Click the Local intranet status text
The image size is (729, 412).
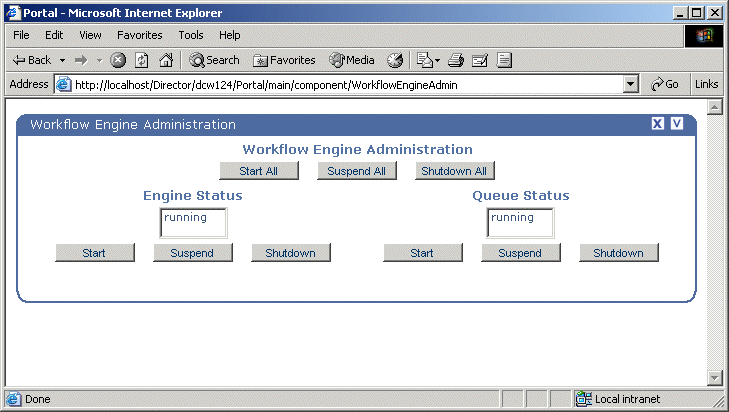point(627,399)
